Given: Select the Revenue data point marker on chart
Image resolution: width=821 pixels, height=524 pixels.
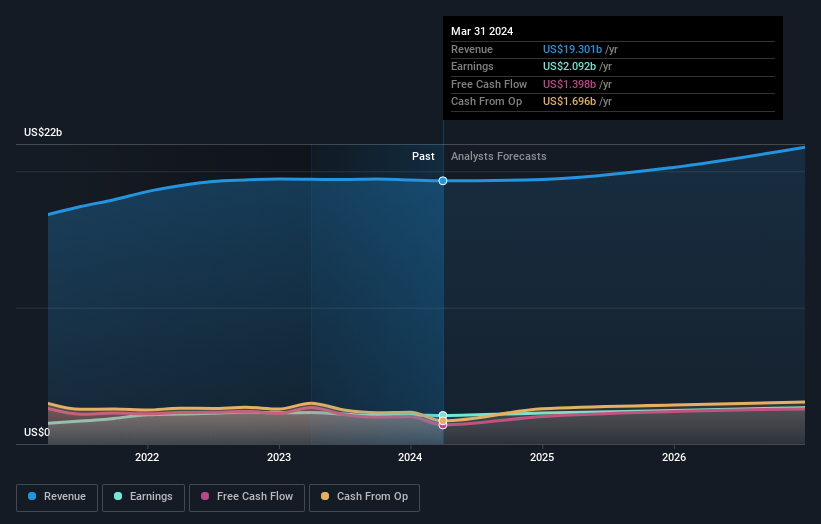Looking at the screenshot, I should point(443,181).
